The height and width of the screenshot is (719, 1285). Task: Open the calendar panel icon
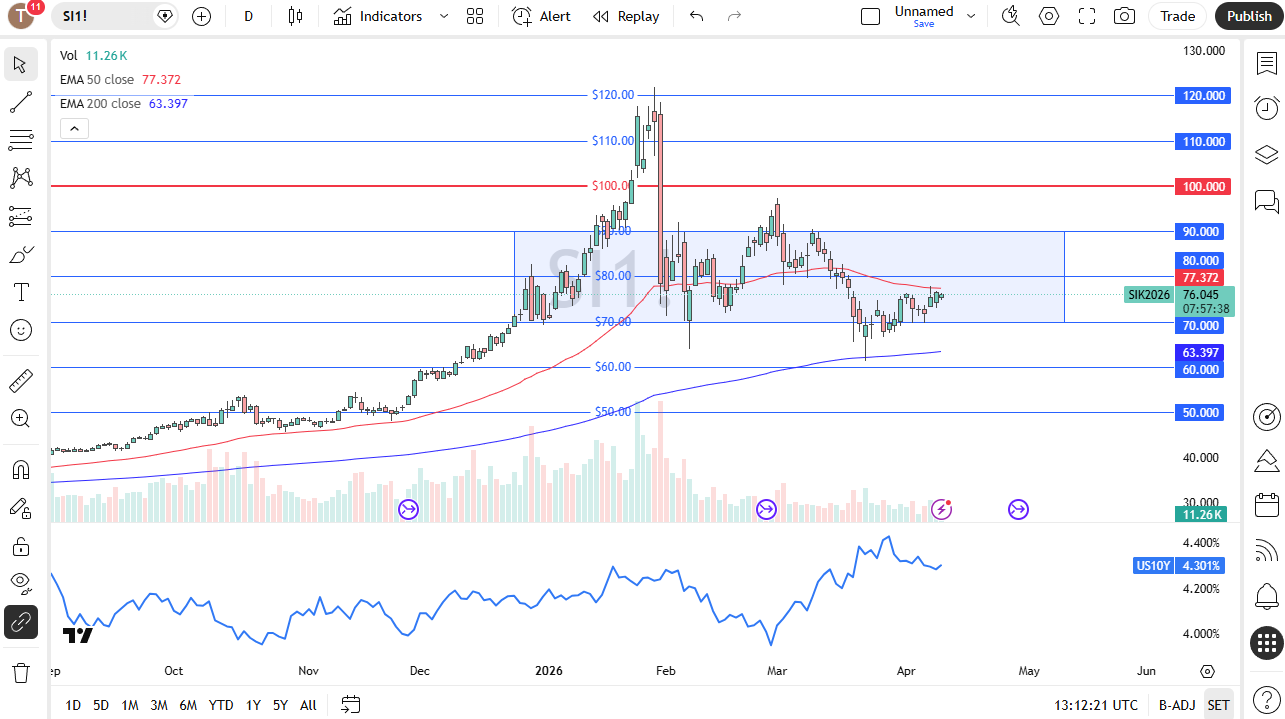1267,505
